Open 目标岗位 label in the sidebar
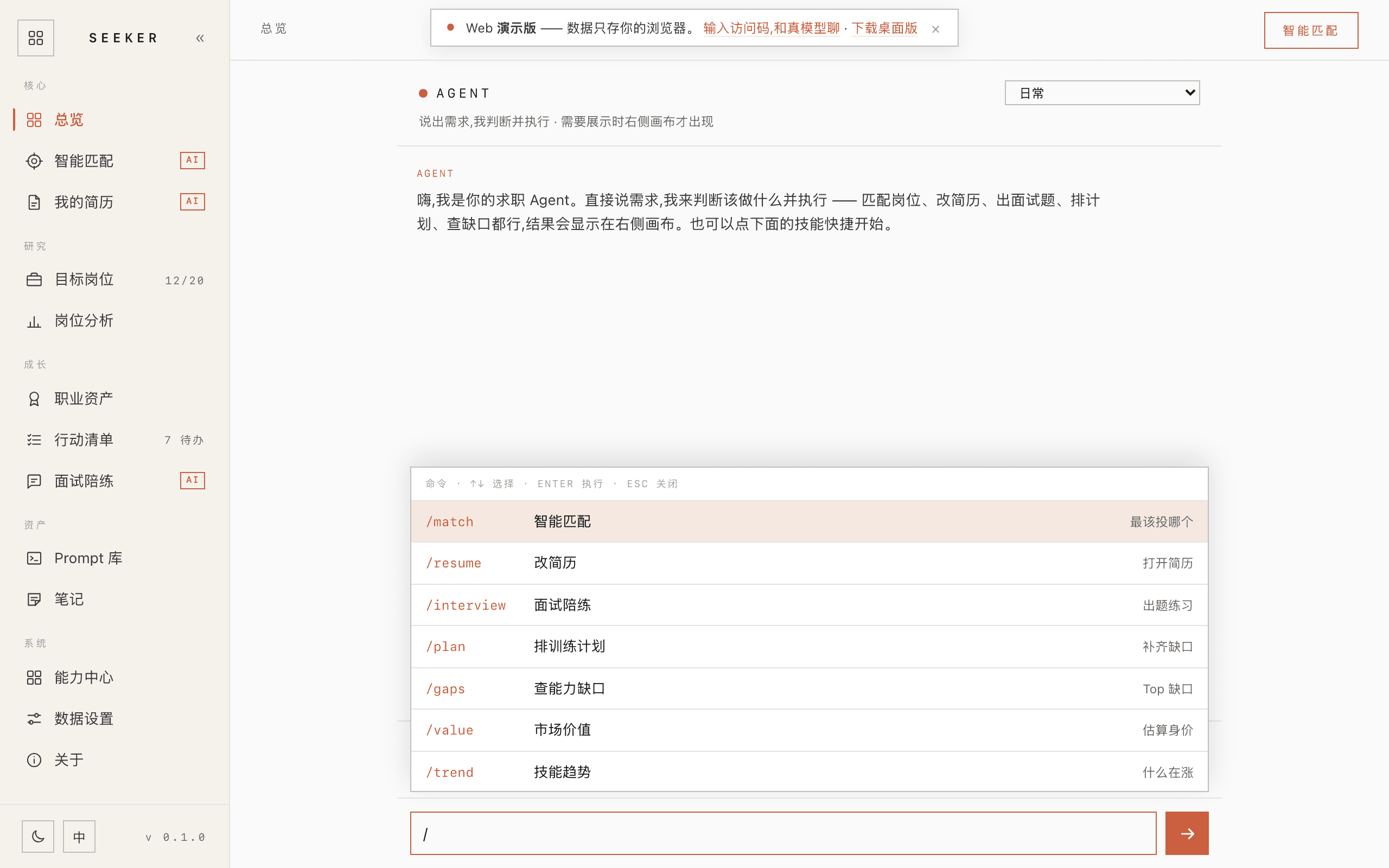The height and width of the screenshot is (868, 1389). tap(84, 279)
